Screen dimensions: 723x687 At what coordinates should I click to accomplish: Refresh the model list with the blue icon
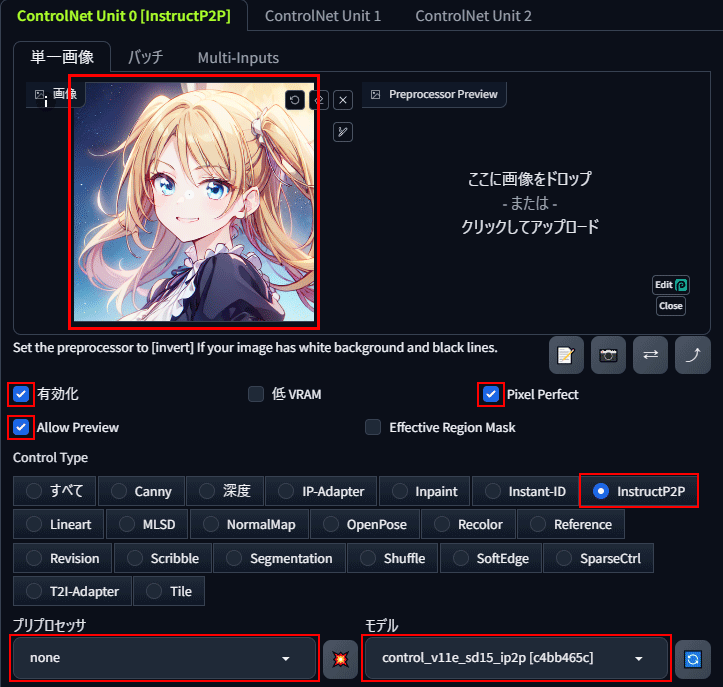point(693,659)
